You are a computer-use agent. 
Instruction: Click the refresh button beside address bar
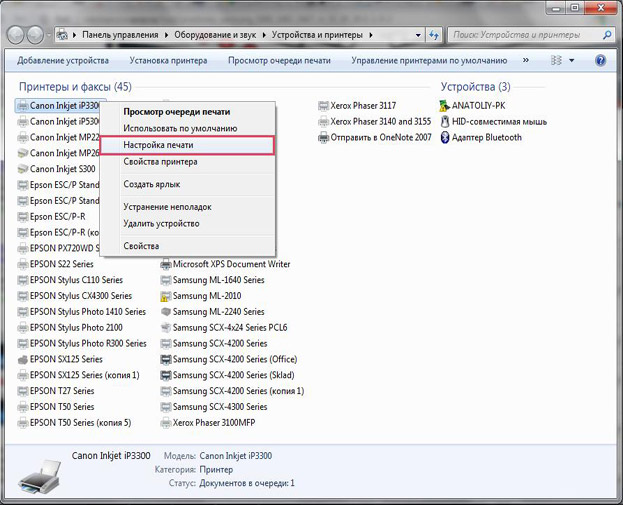(434, 35)
